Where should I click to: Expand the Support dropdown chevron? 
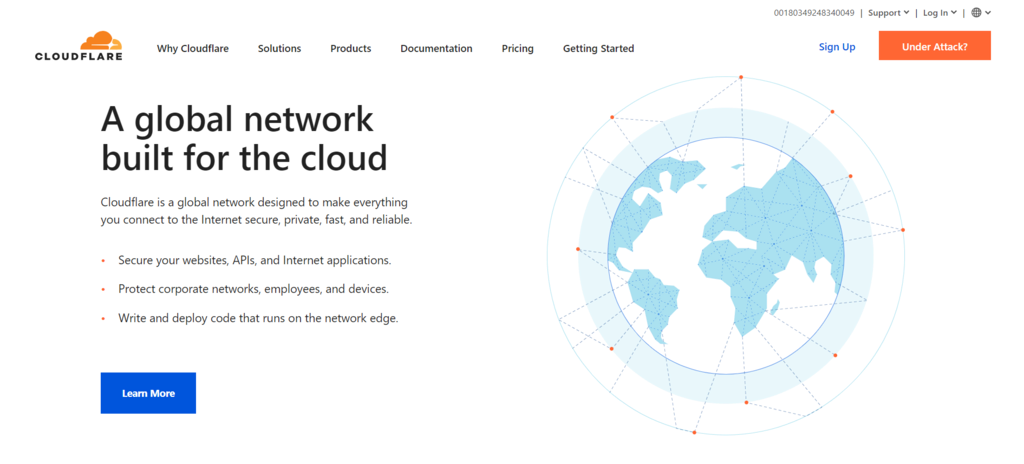906,12
